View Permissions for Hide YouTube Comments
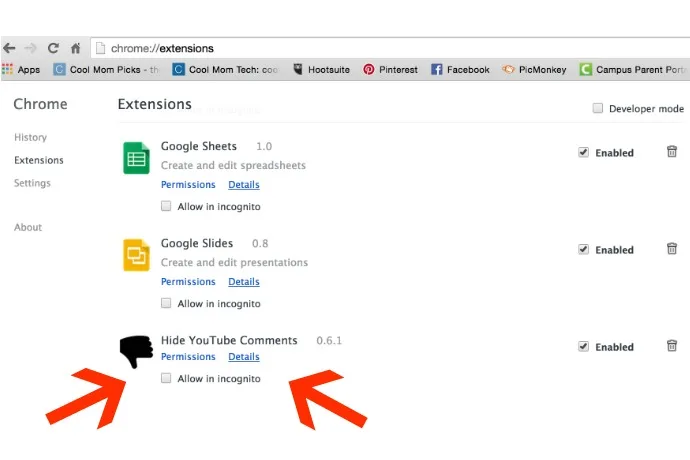This screenshot has width=690, height=460. coord(188,357)
